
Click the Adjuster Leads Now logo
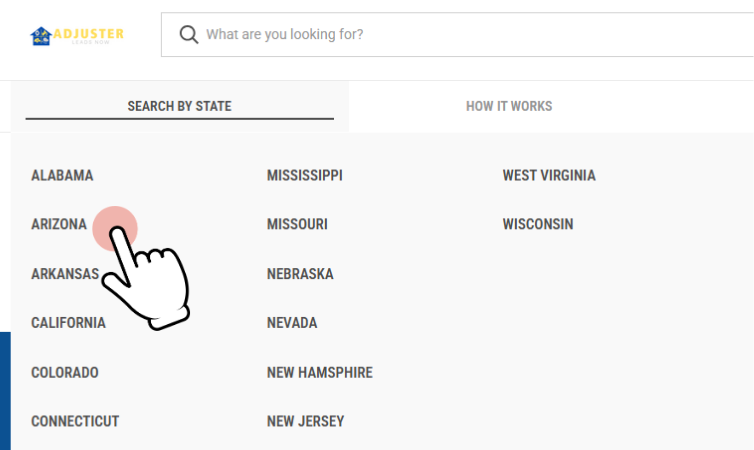[77, 36]
